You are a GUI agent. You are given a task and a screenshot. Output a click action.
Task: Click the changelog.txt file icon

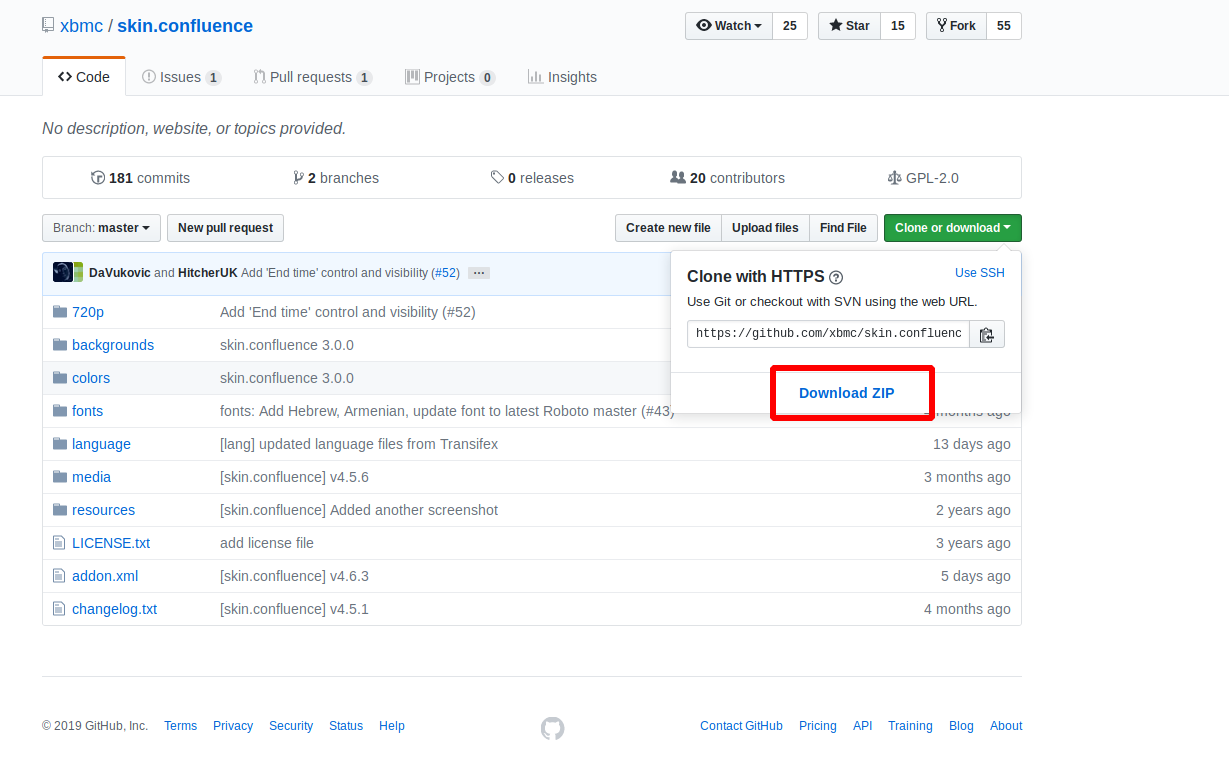[59, 609]
